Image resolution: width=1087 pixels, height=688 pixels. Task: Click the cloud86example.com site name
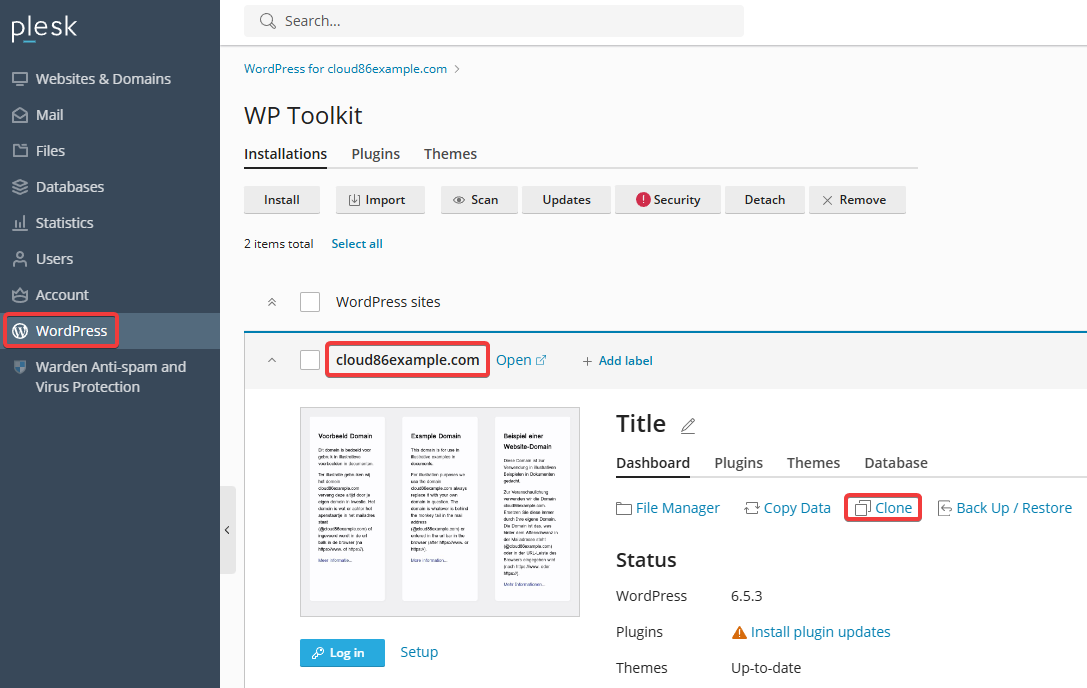coord(408,360)
